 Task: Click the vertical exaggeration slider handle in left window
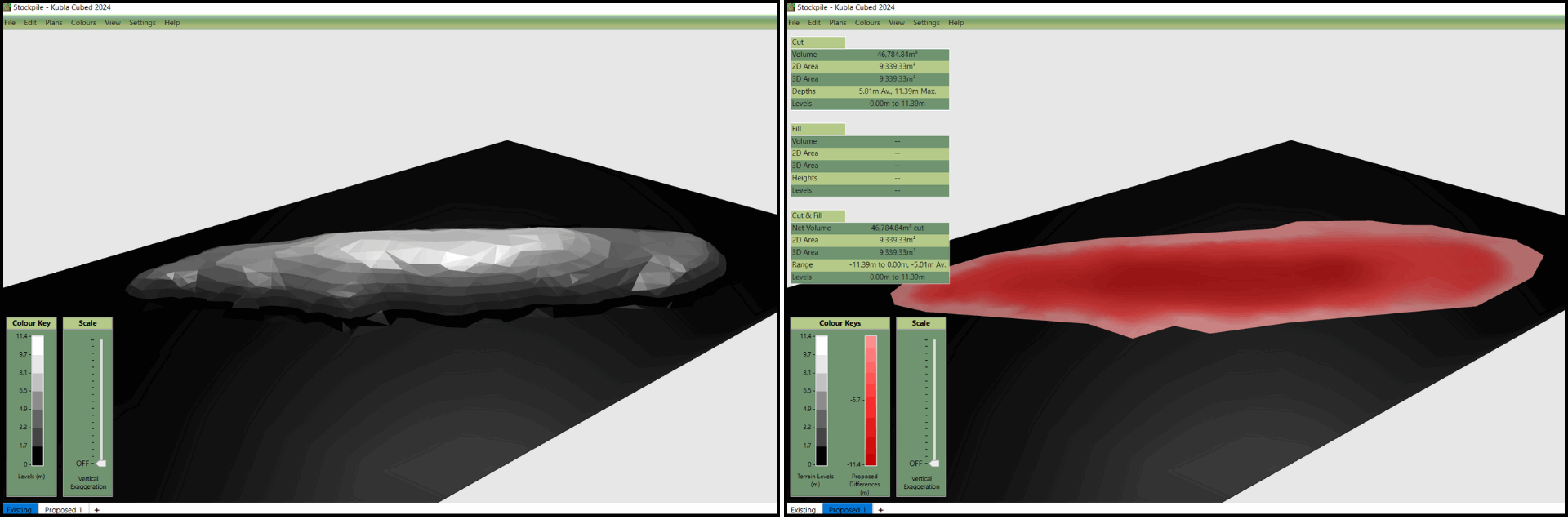pyautogui.click(x=101, y=464)
